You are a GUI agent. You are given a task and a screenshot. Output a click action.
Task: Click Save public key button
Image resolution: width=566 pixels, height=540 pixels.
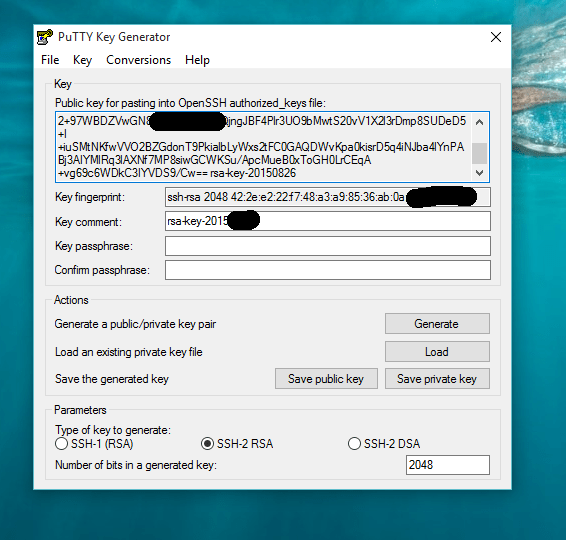click(326, 379)
